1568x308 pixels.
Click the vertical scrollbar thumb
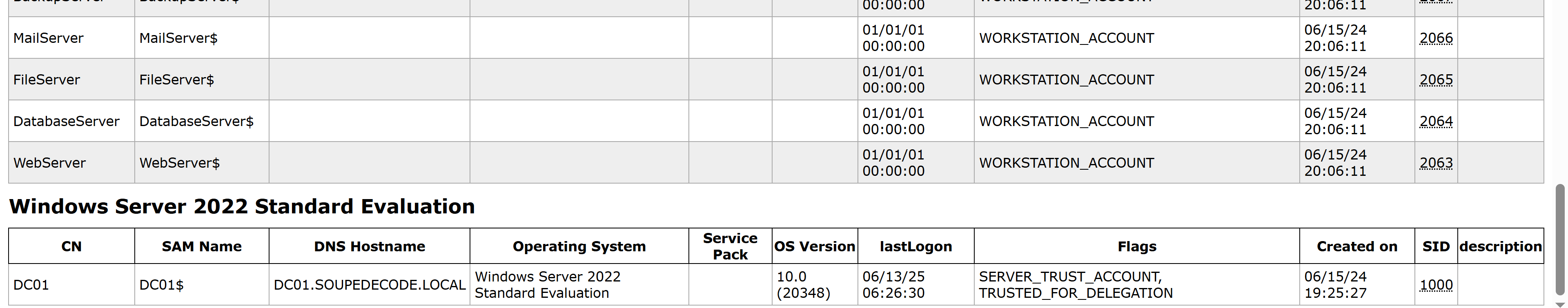click(x=1560, y=240)
